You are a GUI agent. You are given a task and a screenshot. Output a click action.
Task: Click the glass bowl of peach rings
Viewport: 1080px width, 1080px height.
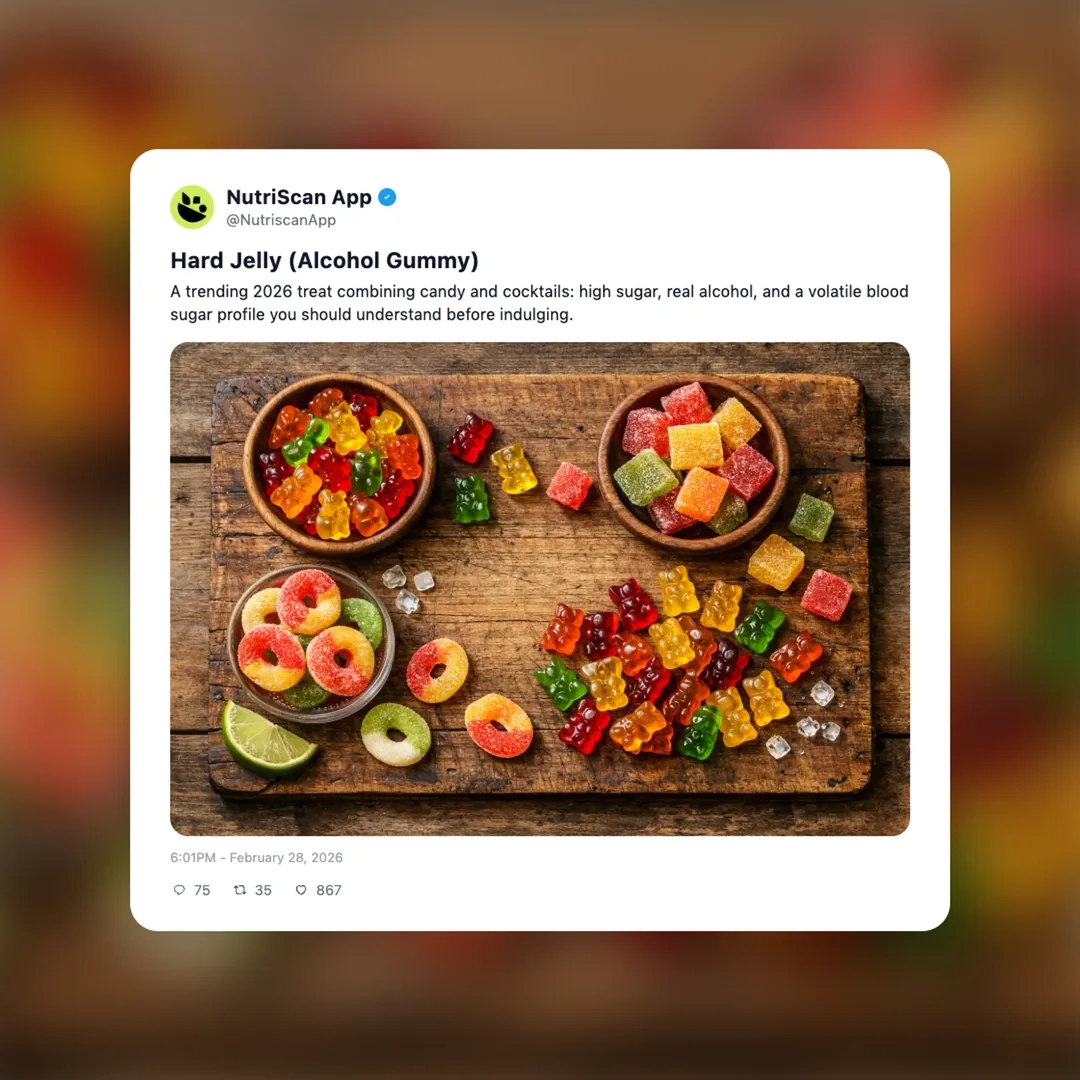click(x=311, y=643)
